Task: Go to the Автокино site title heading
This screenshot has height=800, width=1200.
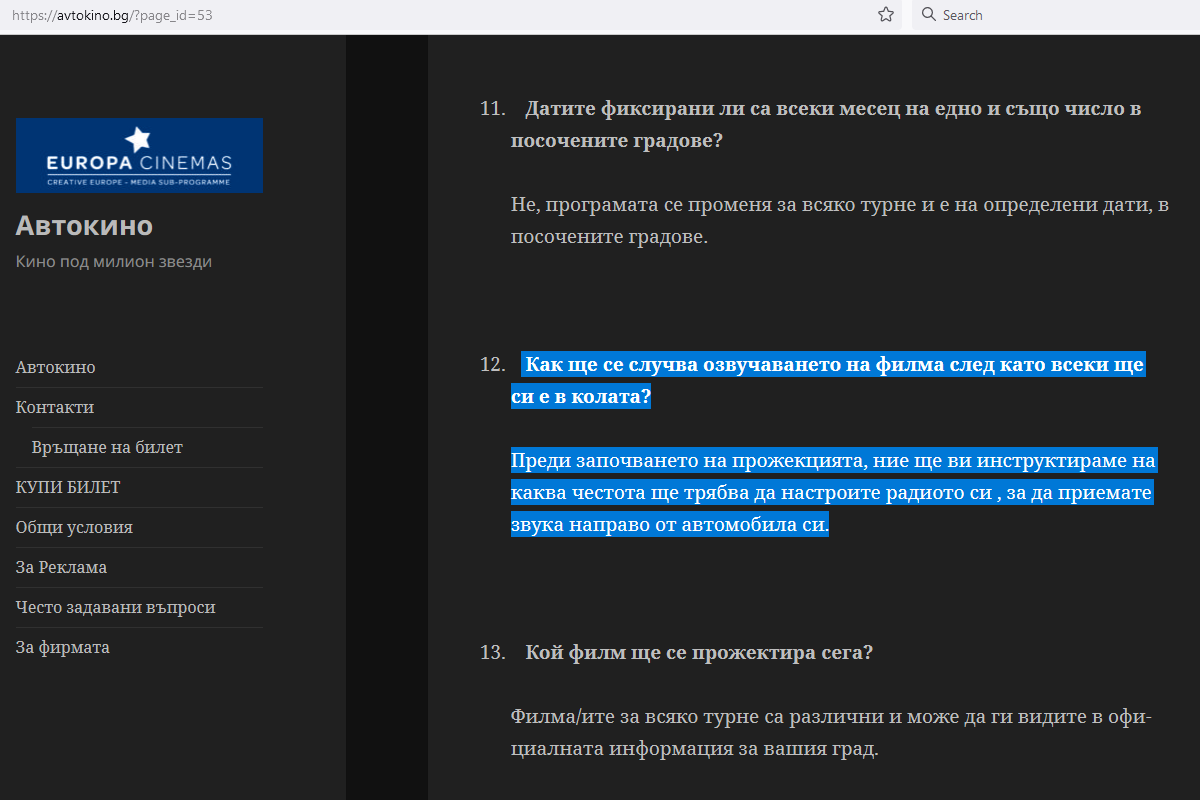Action: click(x=84, y=226)
